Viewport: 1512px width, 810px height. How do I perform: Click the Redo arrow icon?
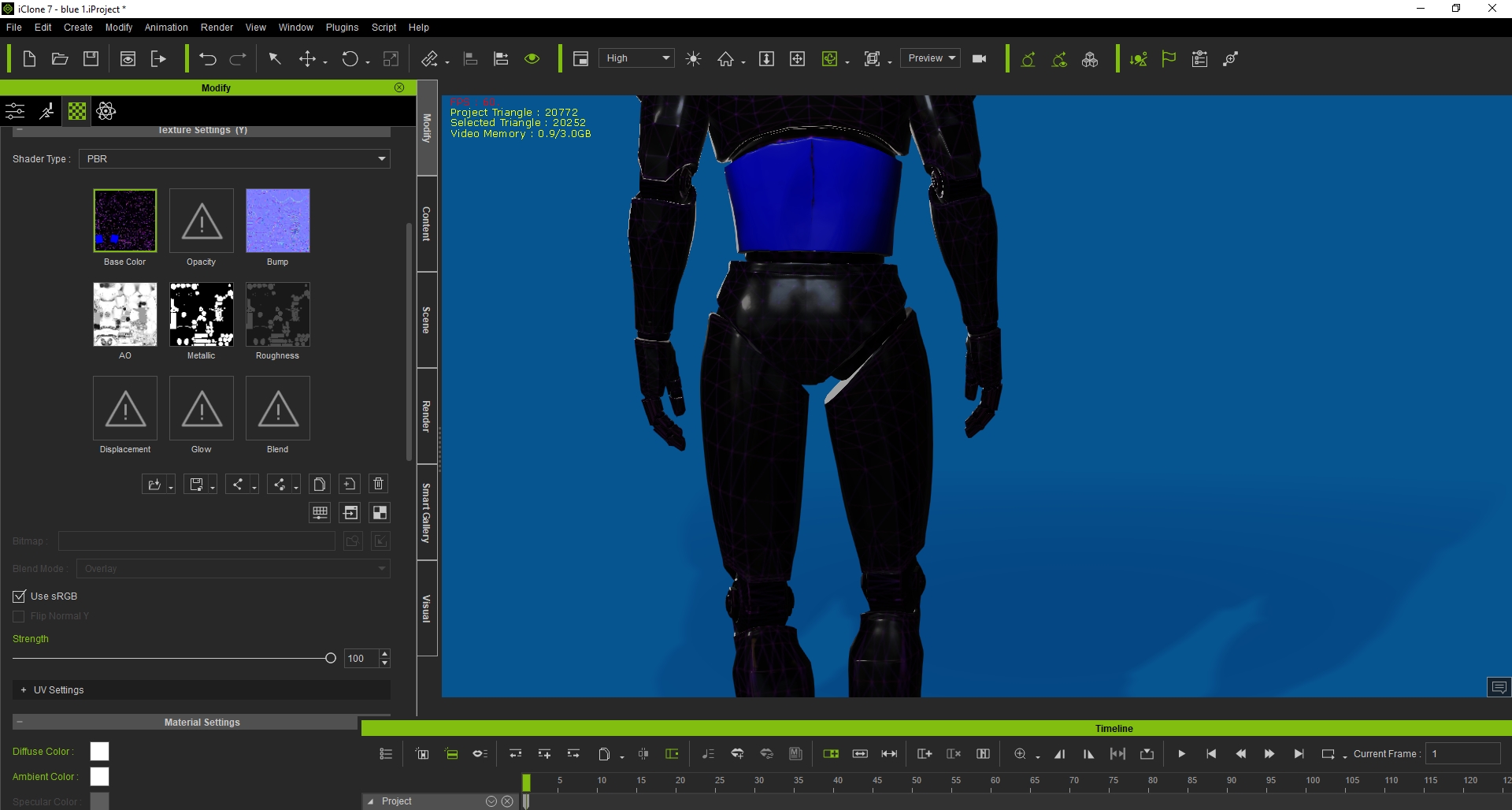click(x=238, y=59)
